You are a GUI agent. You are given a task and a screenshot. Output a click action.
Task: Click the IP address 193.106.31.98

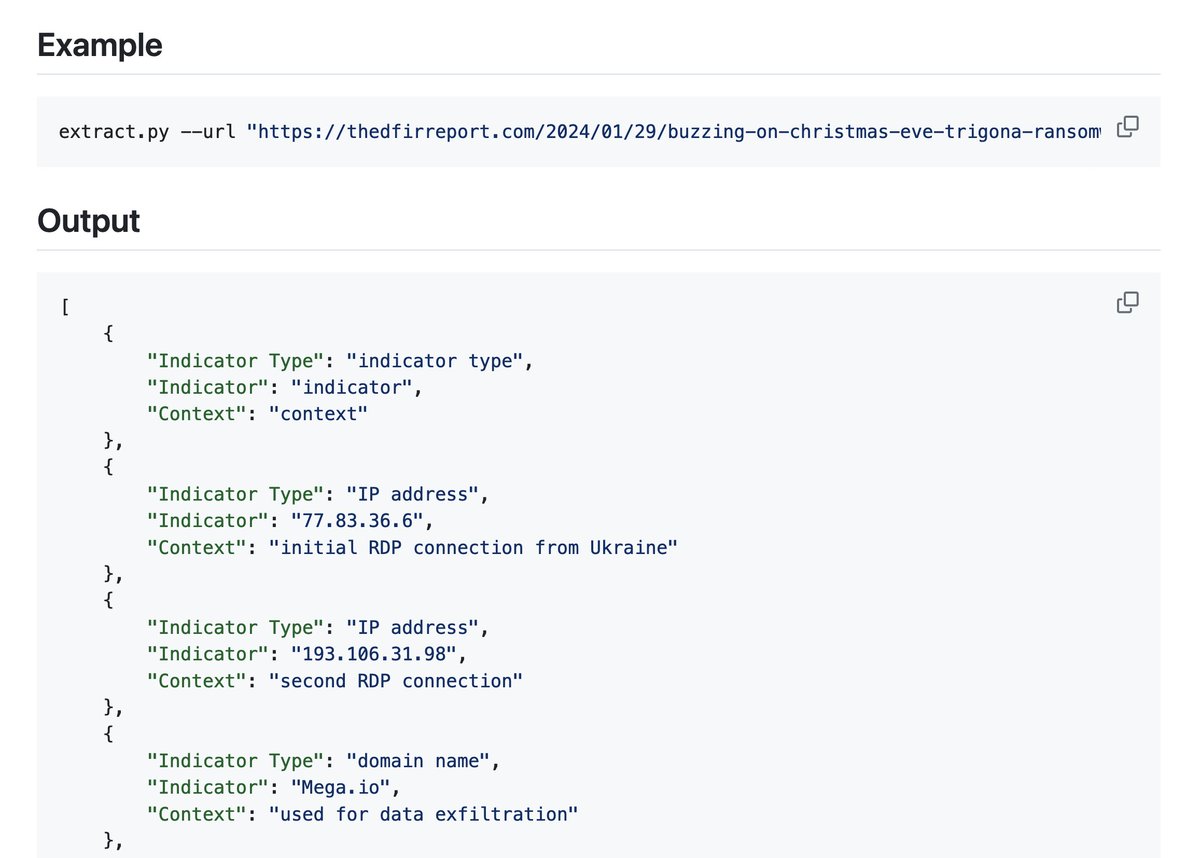tap(374, 654)
